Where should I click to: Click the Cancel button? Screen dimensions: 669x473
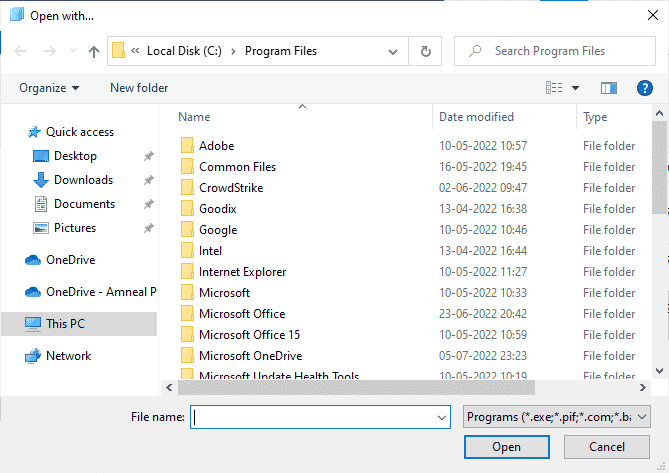(607, 447)
